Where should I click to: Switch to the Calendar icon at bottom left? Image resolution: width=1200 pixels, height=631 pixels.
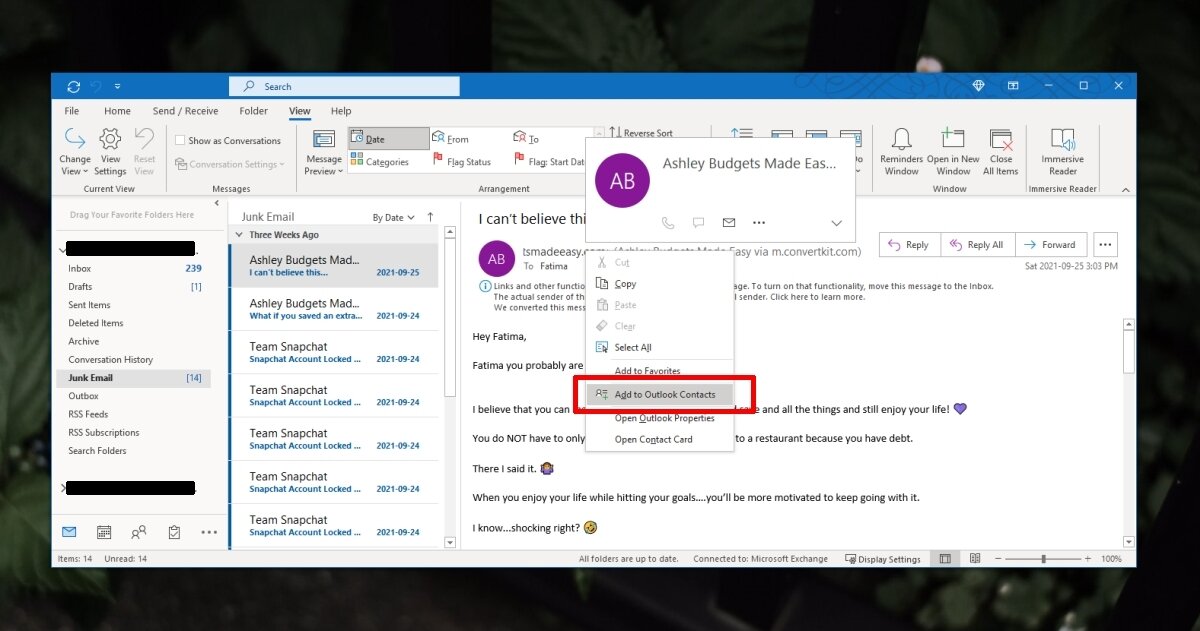point(104,532)
